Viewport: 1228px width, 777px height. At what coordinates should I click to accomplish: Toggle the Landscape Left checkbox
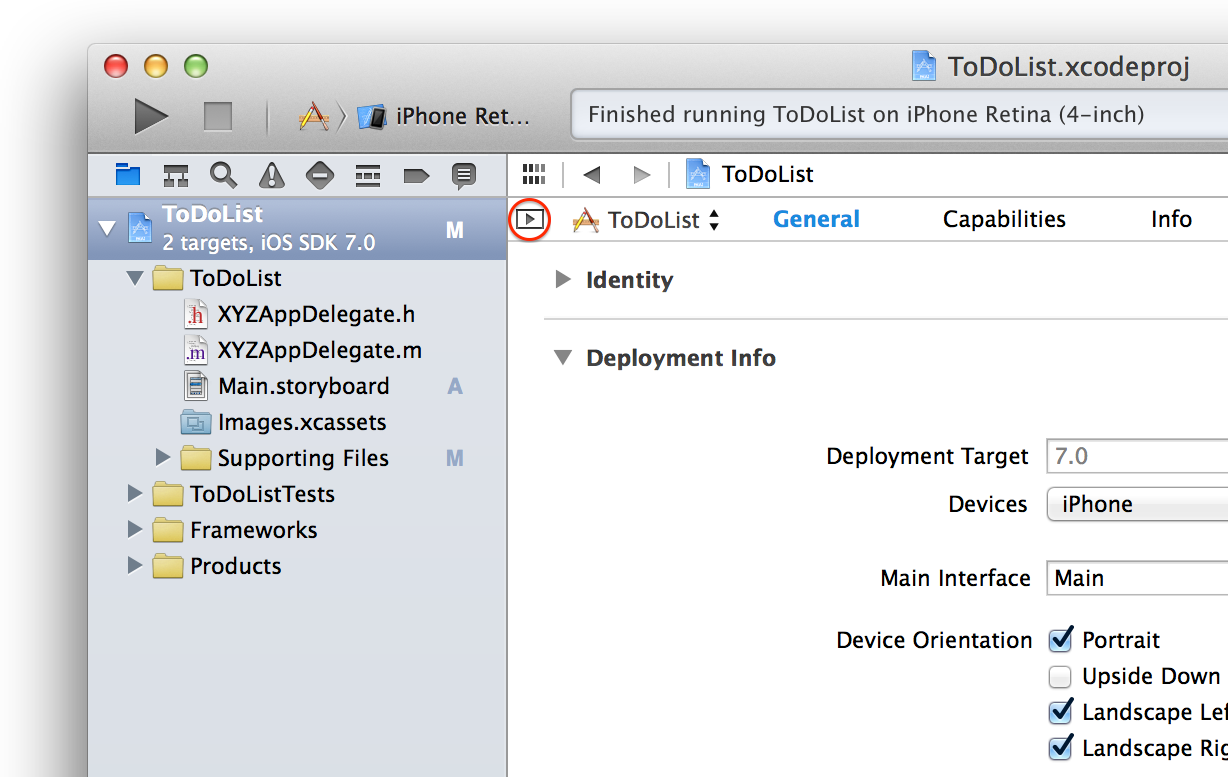[1060, 712]
